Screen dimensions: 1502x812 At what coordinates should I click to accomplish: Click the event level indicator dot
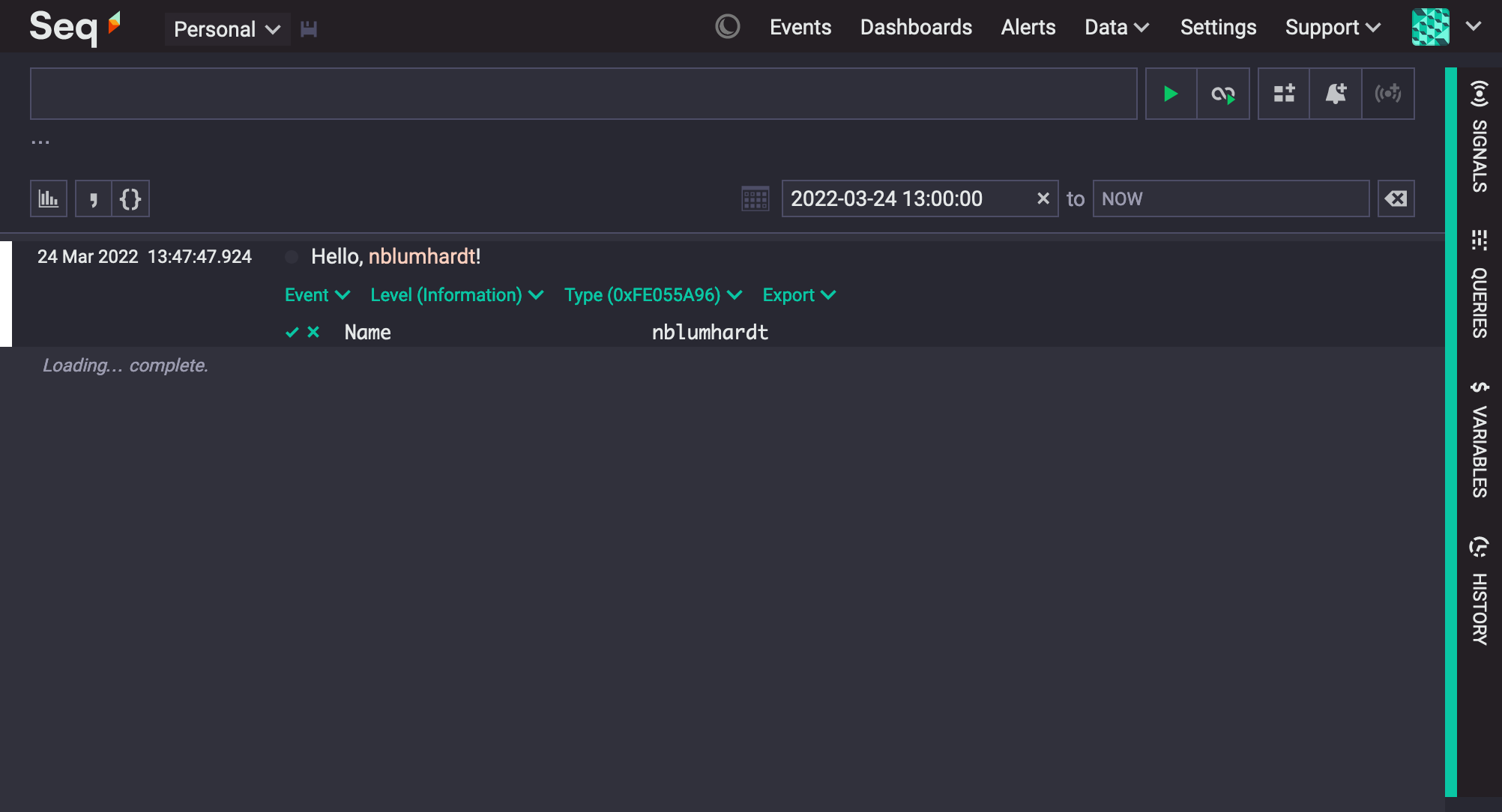click(292, 257)
